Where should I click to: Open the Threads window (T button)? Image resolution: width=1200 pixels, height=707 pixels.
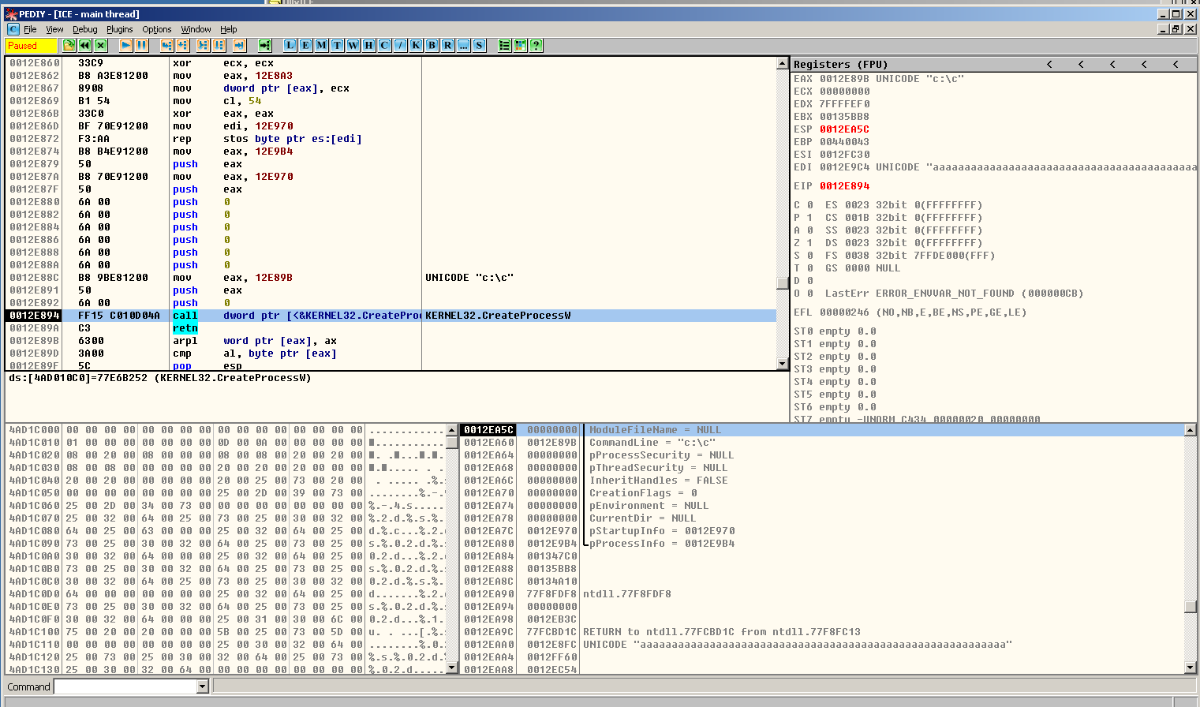[x=337, y=46]
